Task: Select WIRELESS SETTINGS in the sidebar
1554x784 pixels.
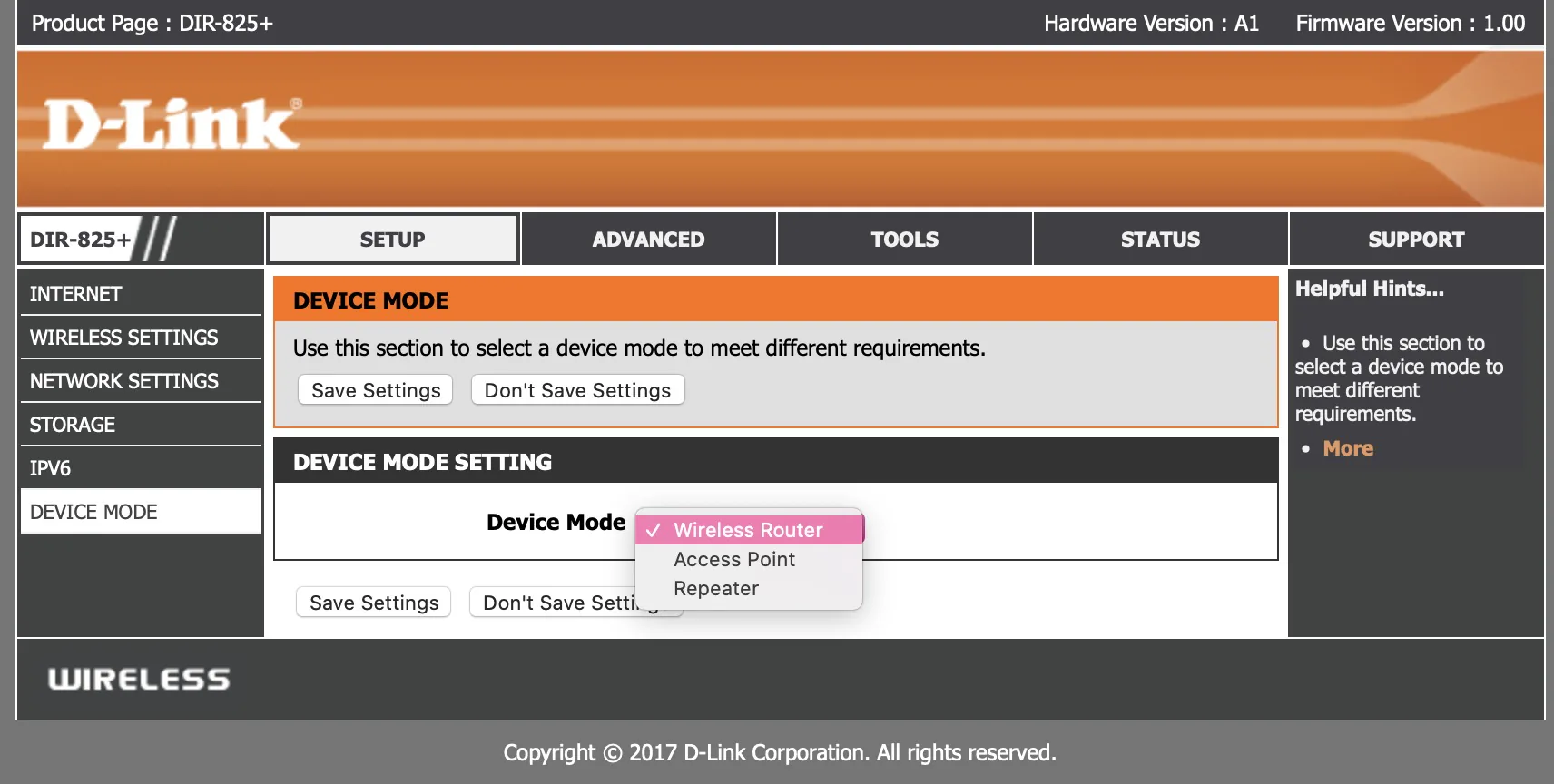Action: point(141,338)
